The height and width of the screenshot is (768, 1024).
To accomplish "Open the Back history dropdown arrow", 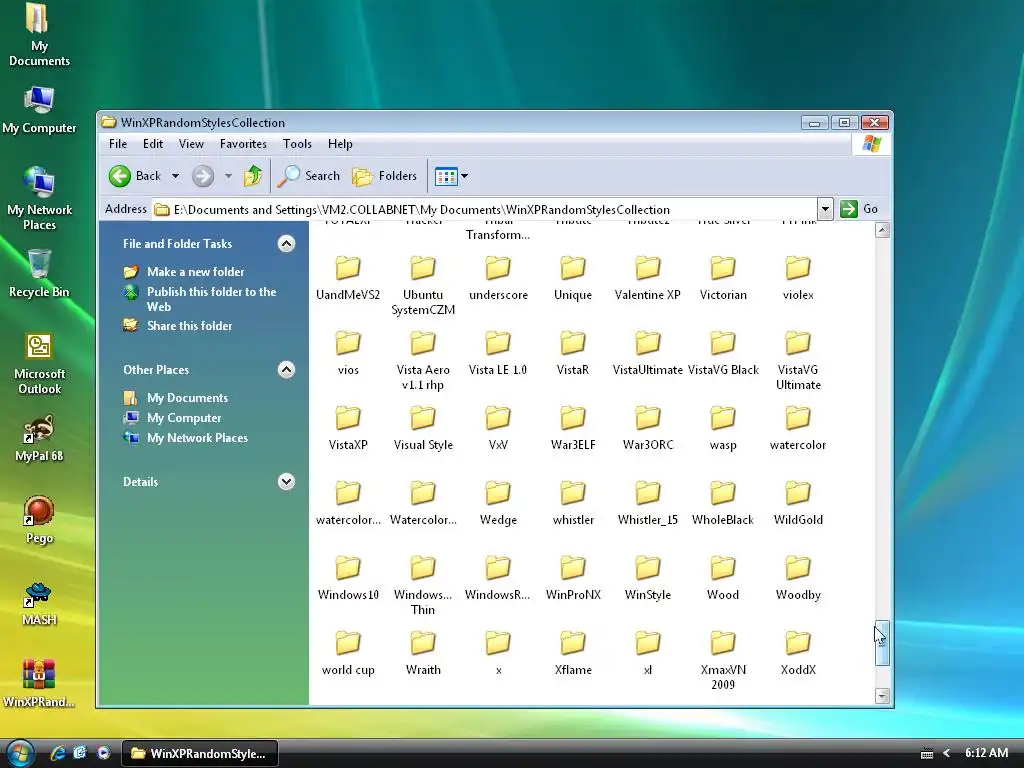I will pos(175,176).
